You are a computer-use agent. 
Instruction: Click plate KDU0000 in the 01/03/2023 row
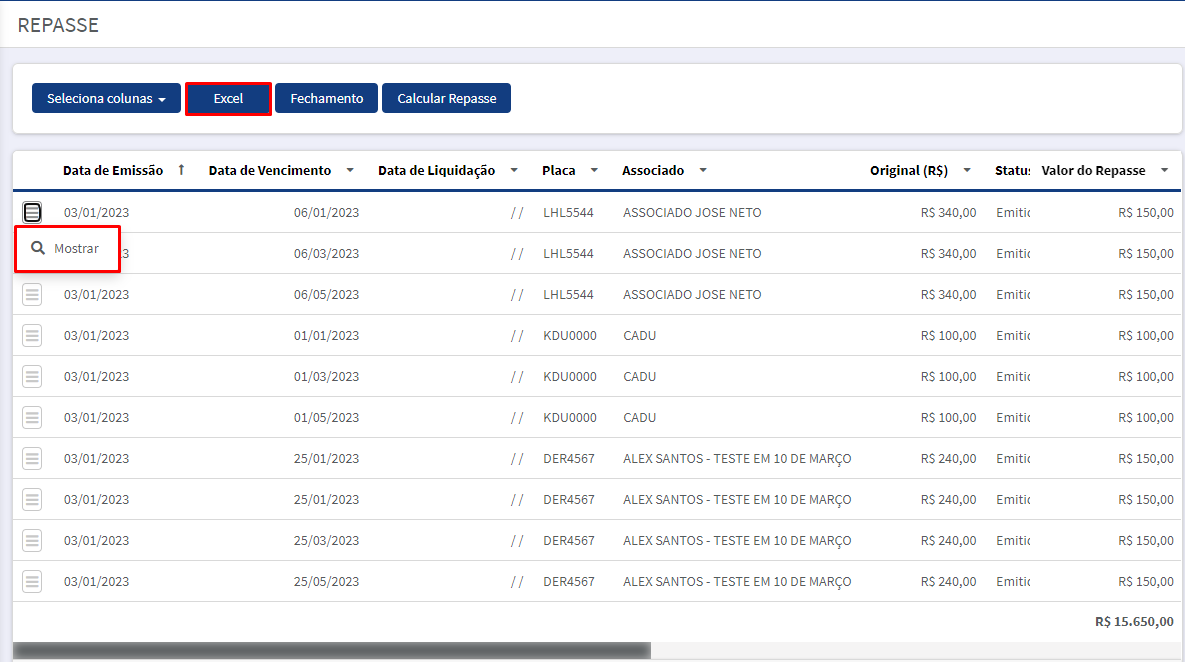(x=570, y=376)
